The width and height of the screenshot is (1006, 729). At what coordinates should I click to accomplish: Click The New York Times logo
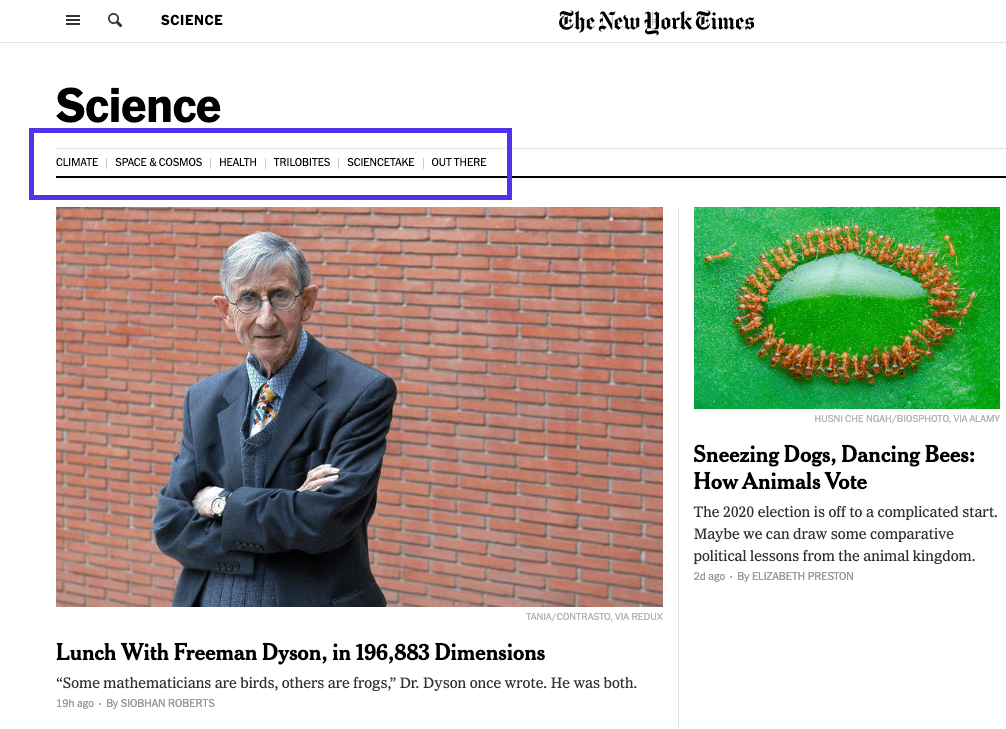pyautogui.click(x=656, y=20)
